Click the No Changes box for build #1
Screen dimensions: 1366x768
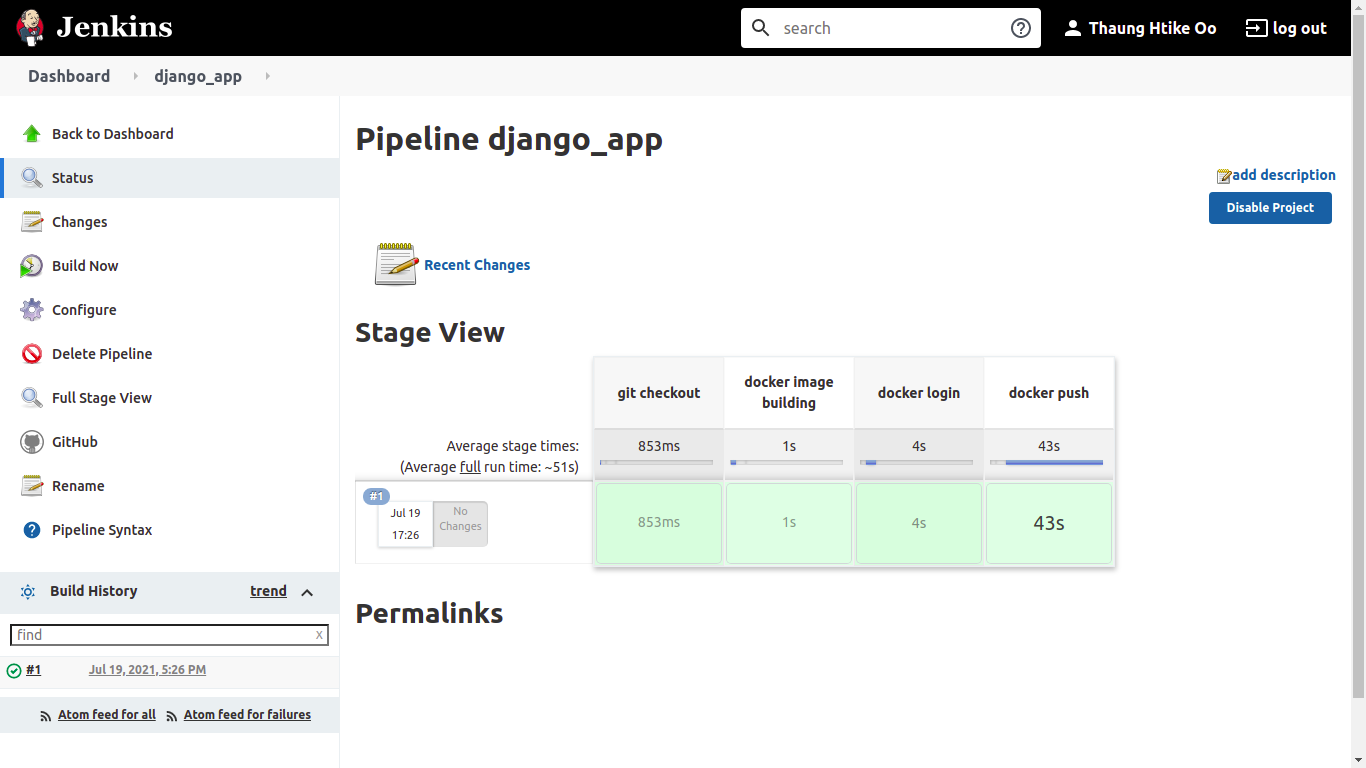click(x=460, y=524)
